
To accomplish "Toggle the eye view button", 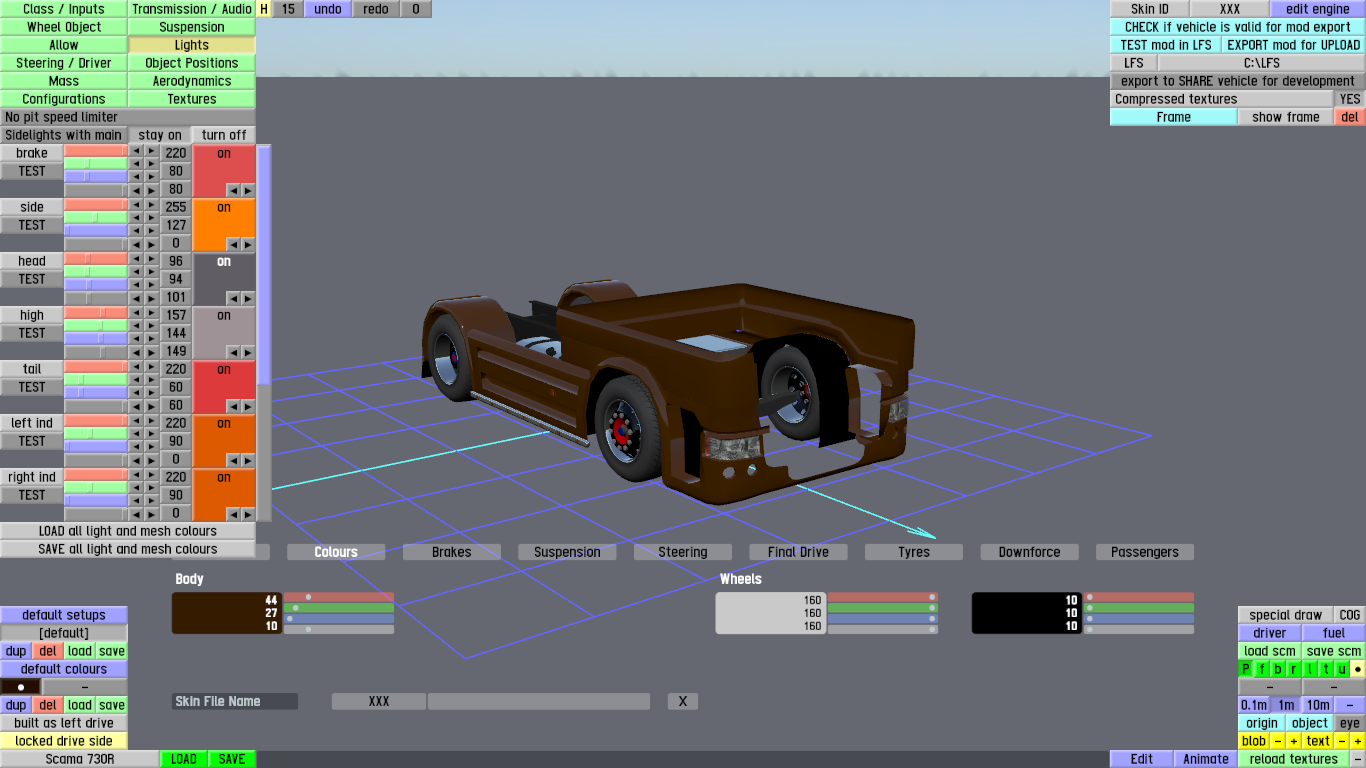I will pyautogui.click(x=1350, y=723).
